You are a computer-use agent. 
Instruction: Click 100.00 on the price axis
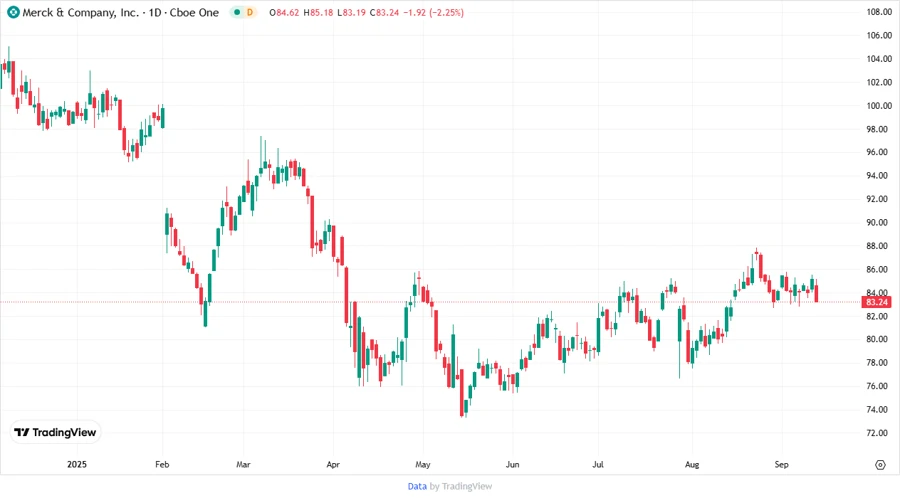pyautogui.click(x=879, y=106)
